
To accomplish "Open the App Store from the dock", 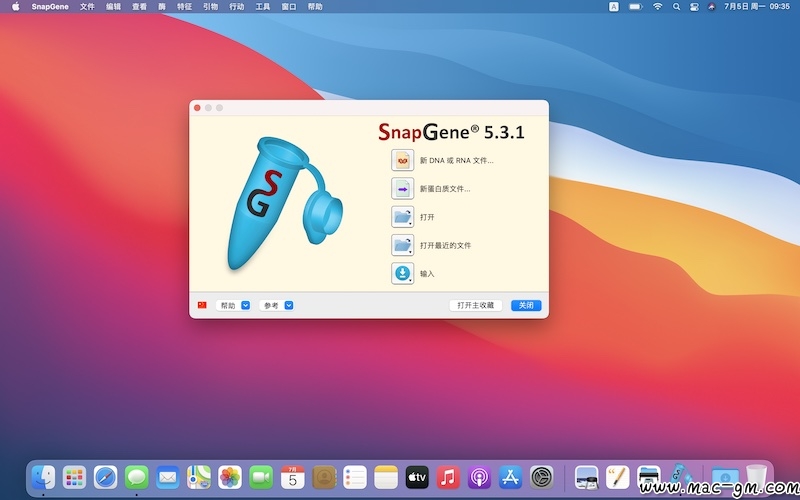I will pos(510,478).
